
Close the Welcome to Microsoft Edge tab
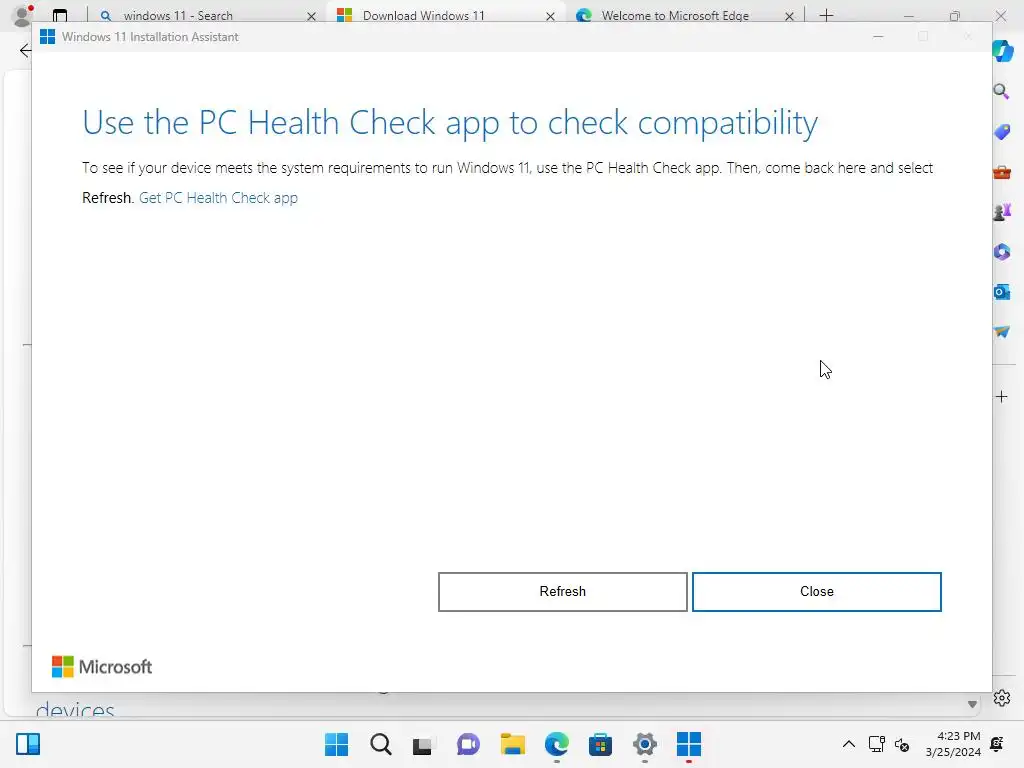790,16
